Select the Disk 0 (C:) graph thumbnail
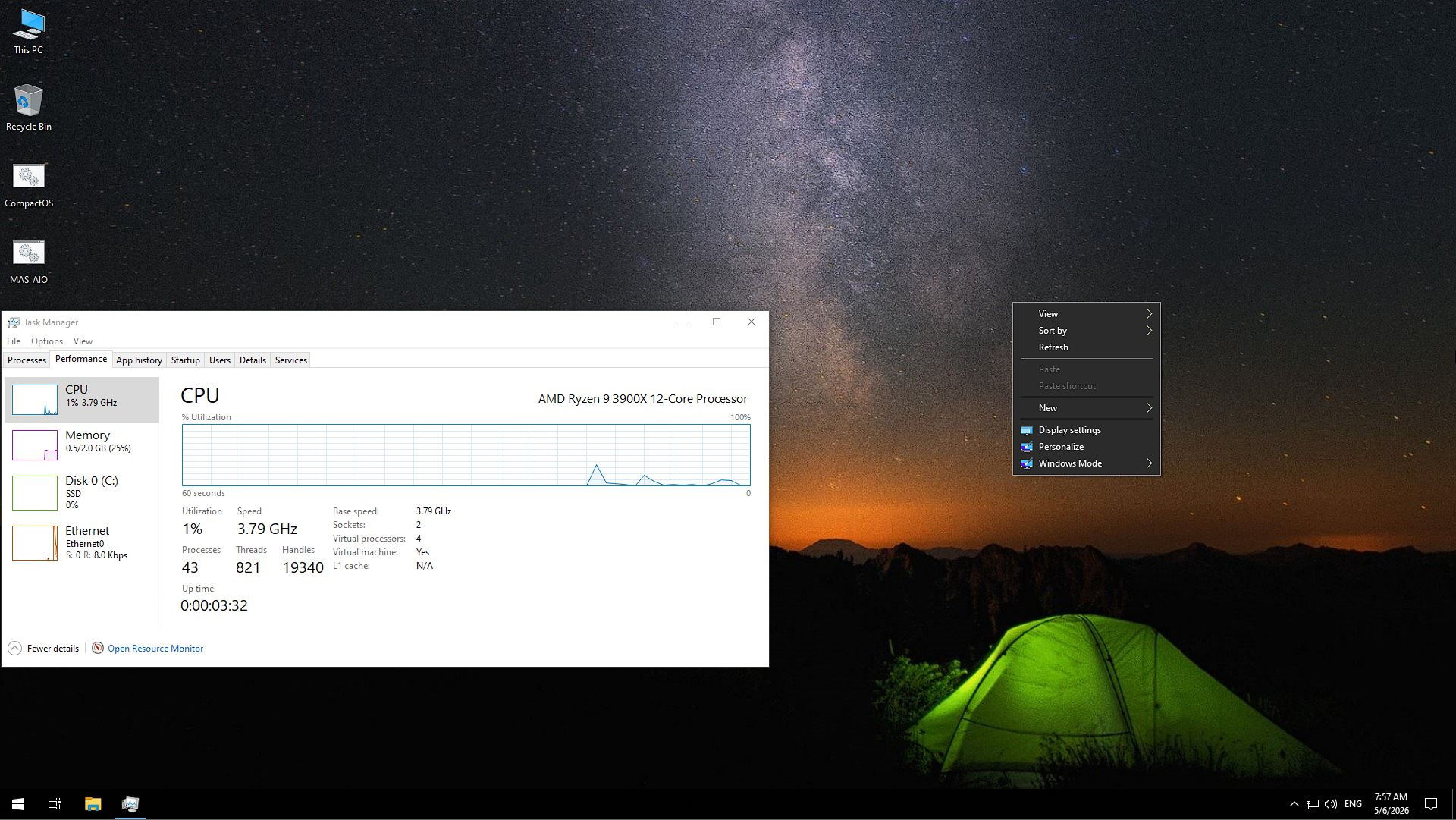Viewport: 1456px width, 820px height. click(35, 493)
